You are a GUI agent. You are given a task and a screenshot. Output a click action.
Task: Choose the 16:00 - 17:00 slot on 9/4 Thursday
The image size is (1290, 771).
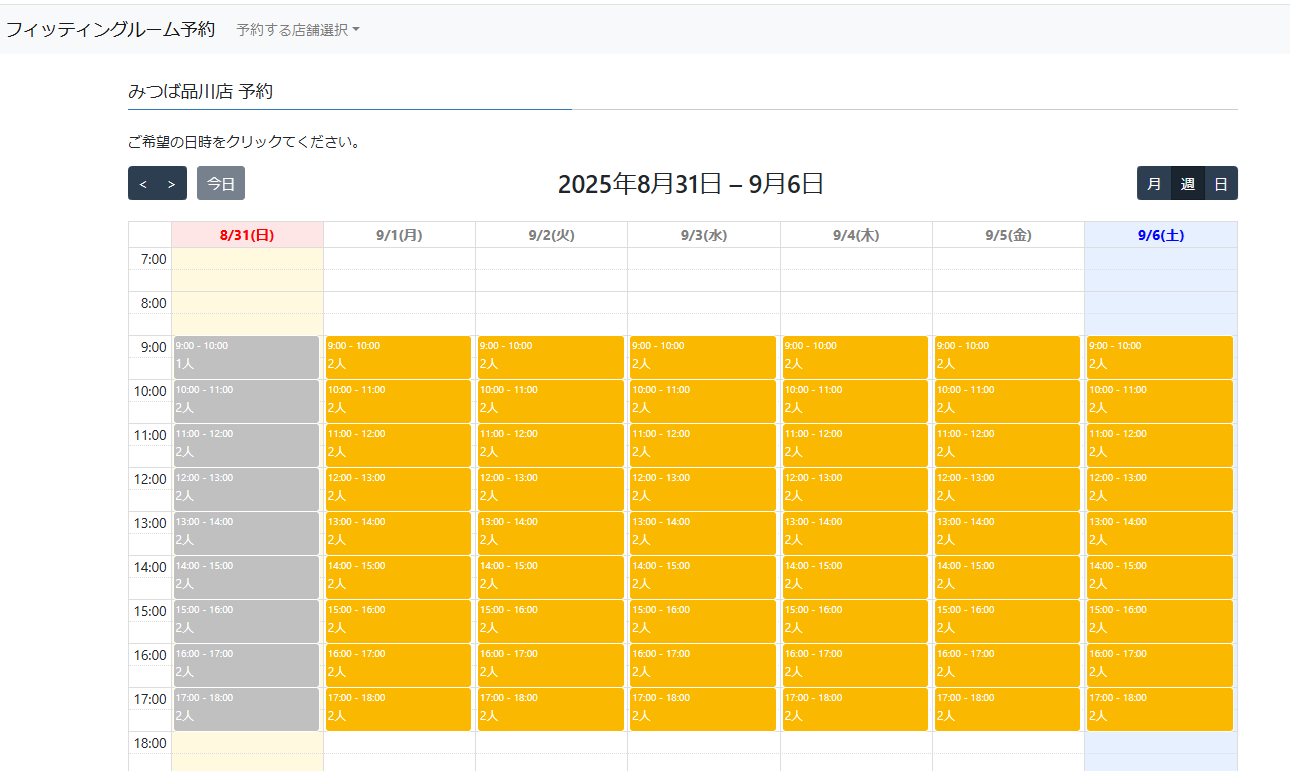[855, 665]
